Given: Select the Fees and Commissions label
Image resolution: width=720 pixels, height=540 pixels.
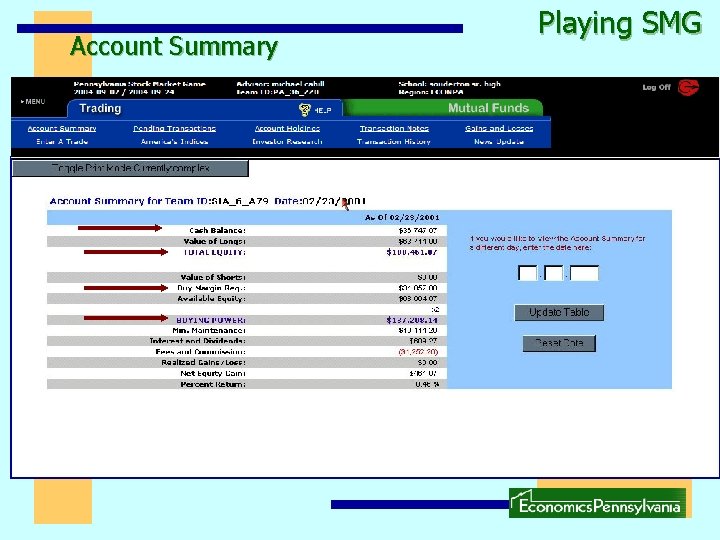Looking at the screenshot, I should (201, 352).
